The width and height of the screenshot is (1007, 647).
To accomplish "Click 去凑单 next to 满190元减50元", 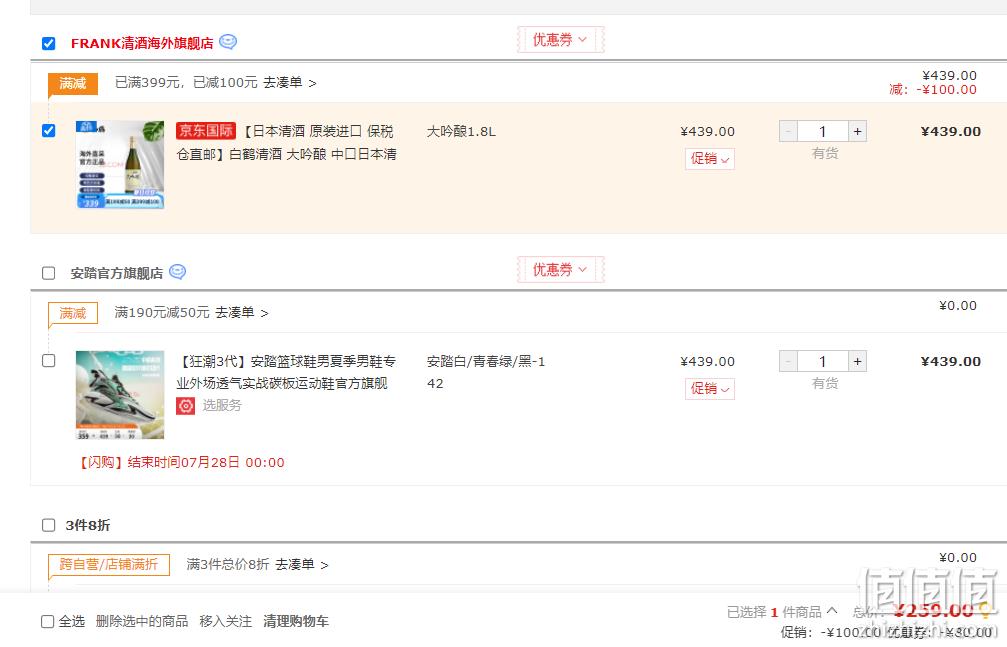I will click(241, 313).
